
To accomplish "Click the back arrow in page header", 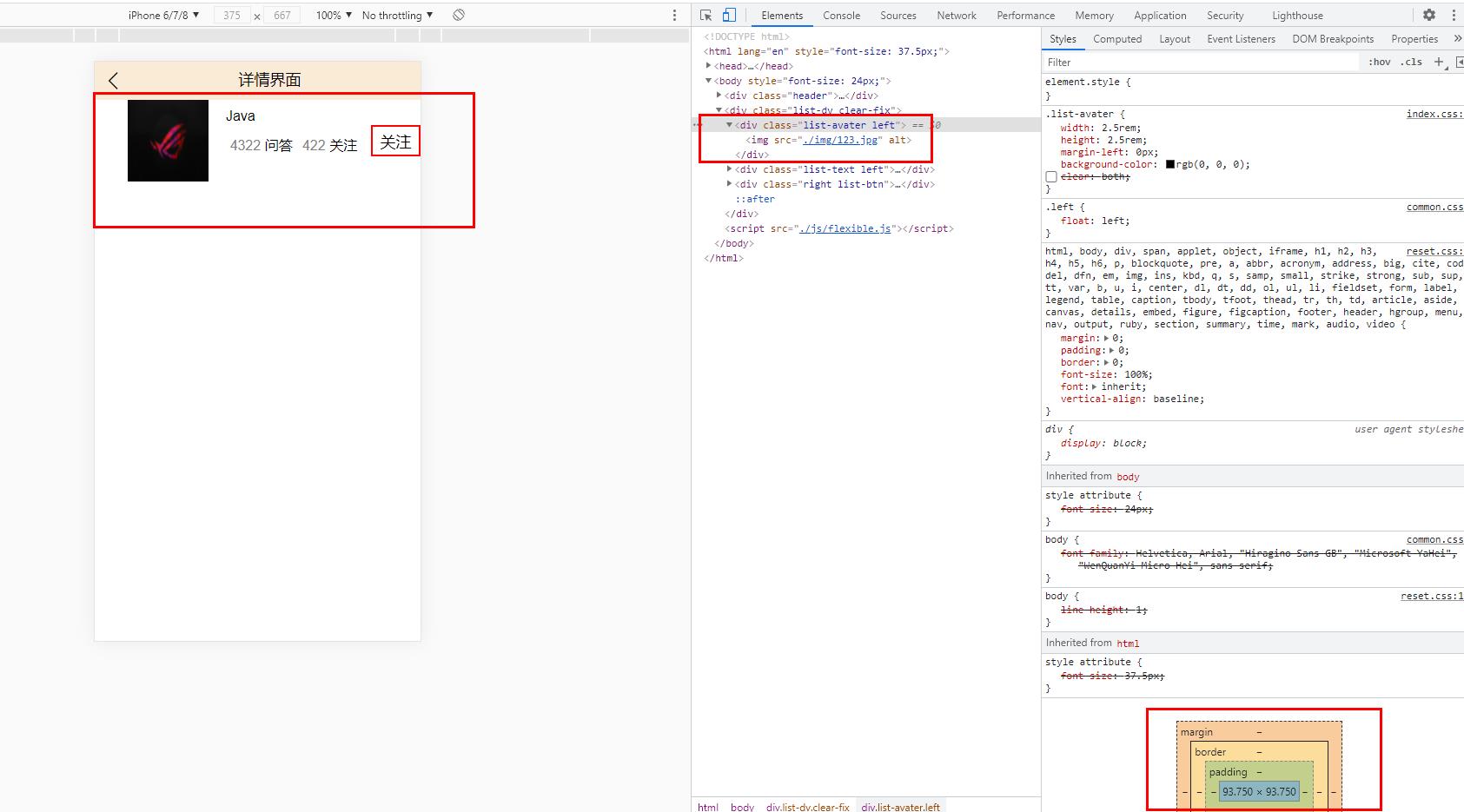I will pos(113,80).
